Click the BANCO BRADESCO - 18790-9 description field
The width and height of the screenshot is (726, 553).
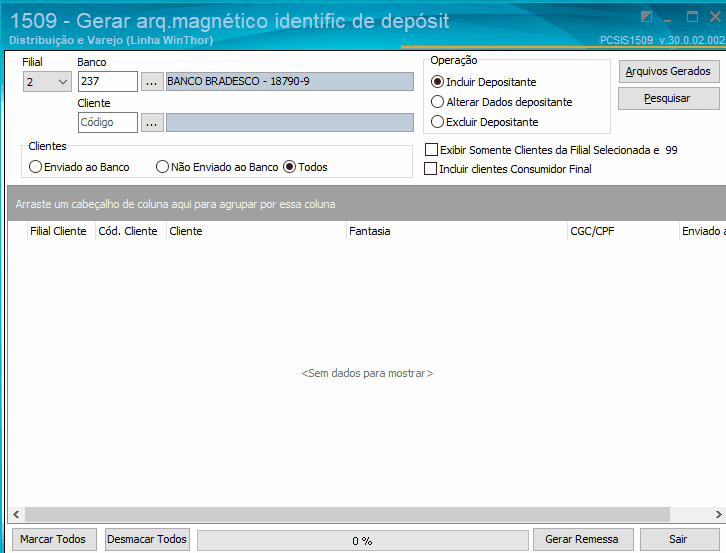(x=290, y=82)
